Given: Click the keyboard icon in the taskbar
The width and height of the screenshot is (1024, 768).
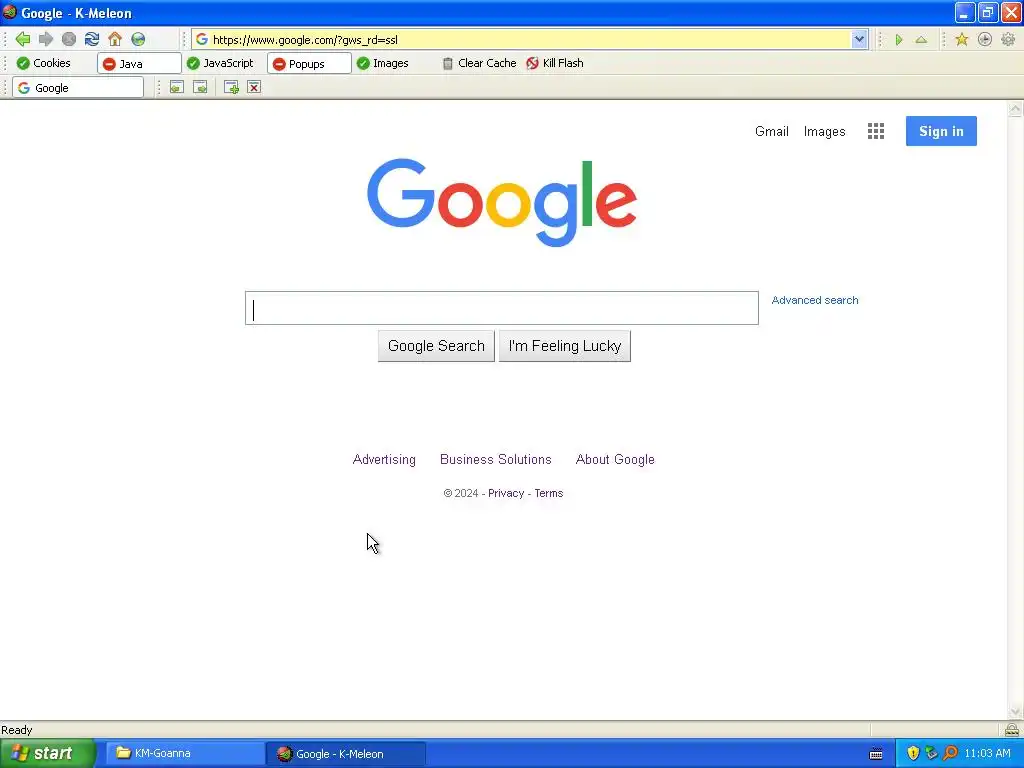Looking at the screenshot, I should (876, 754).
